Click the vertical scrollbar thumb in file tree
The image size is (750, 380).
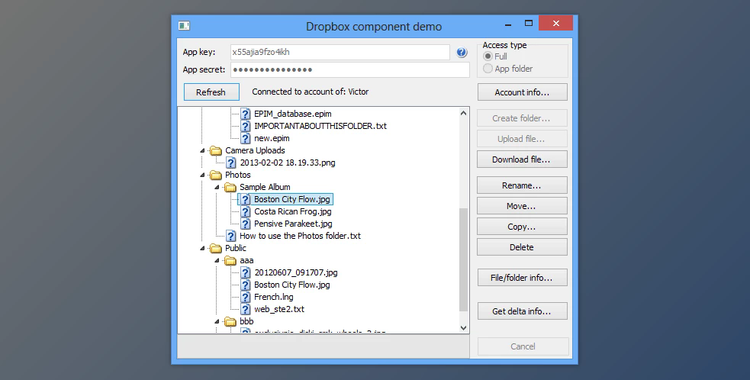[463, 259]
